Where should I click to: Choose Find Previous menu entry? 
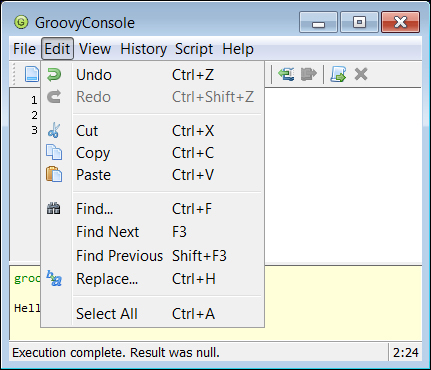[153, 256]
